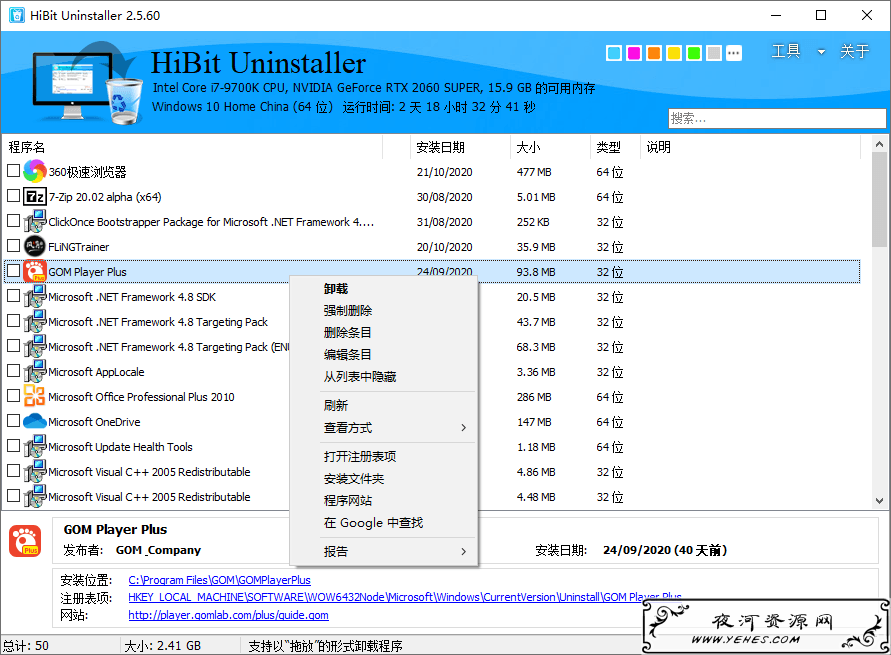The image size is (891, 655).
Task: Select the Microsoft Visual C++ 2005 Redistributable 4.86 MB row
Action: pos(432,472)
